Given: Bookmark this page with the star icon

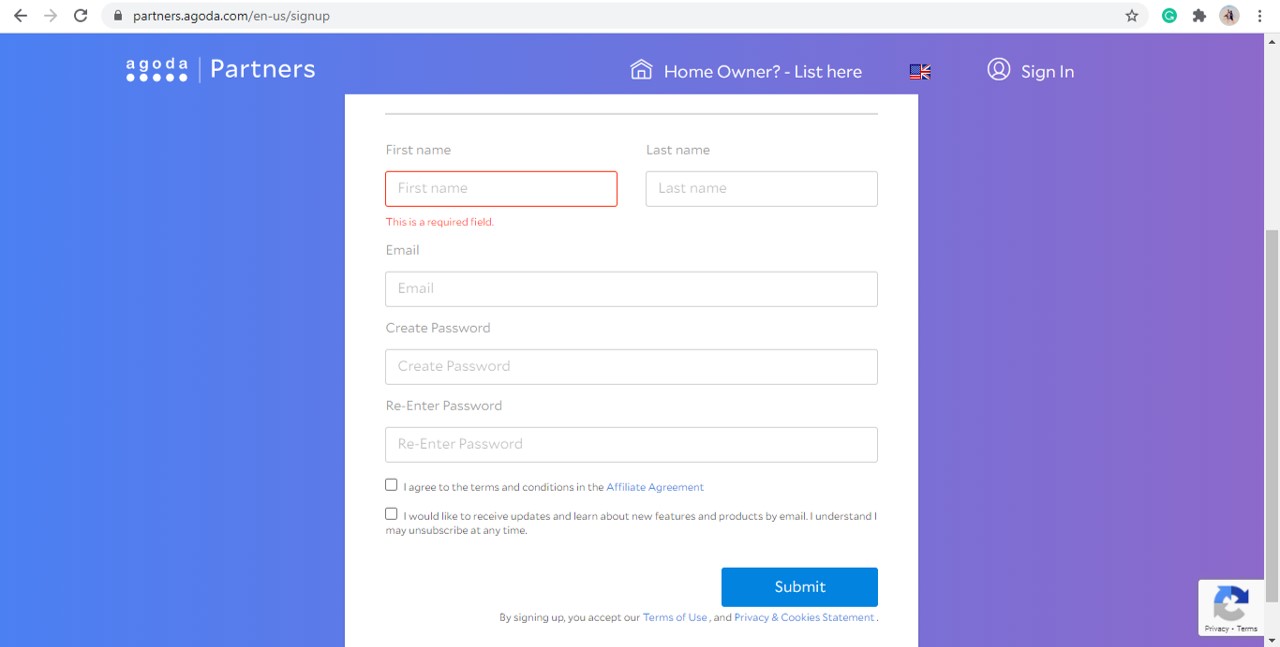Looking at the screenshot, I should tap(1132, 16).
